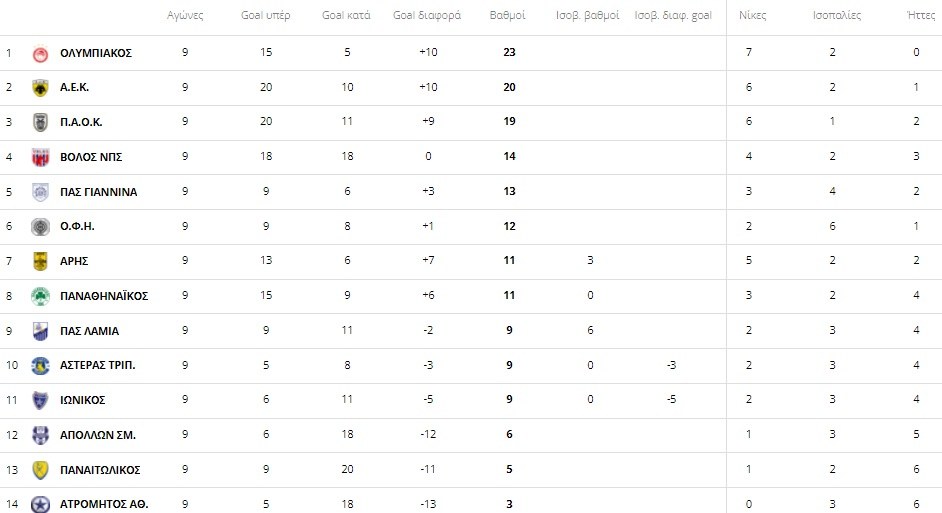Click the Aris yellow team crest
The width and height of the screenshot is (942, 513).
coord(40,261)
